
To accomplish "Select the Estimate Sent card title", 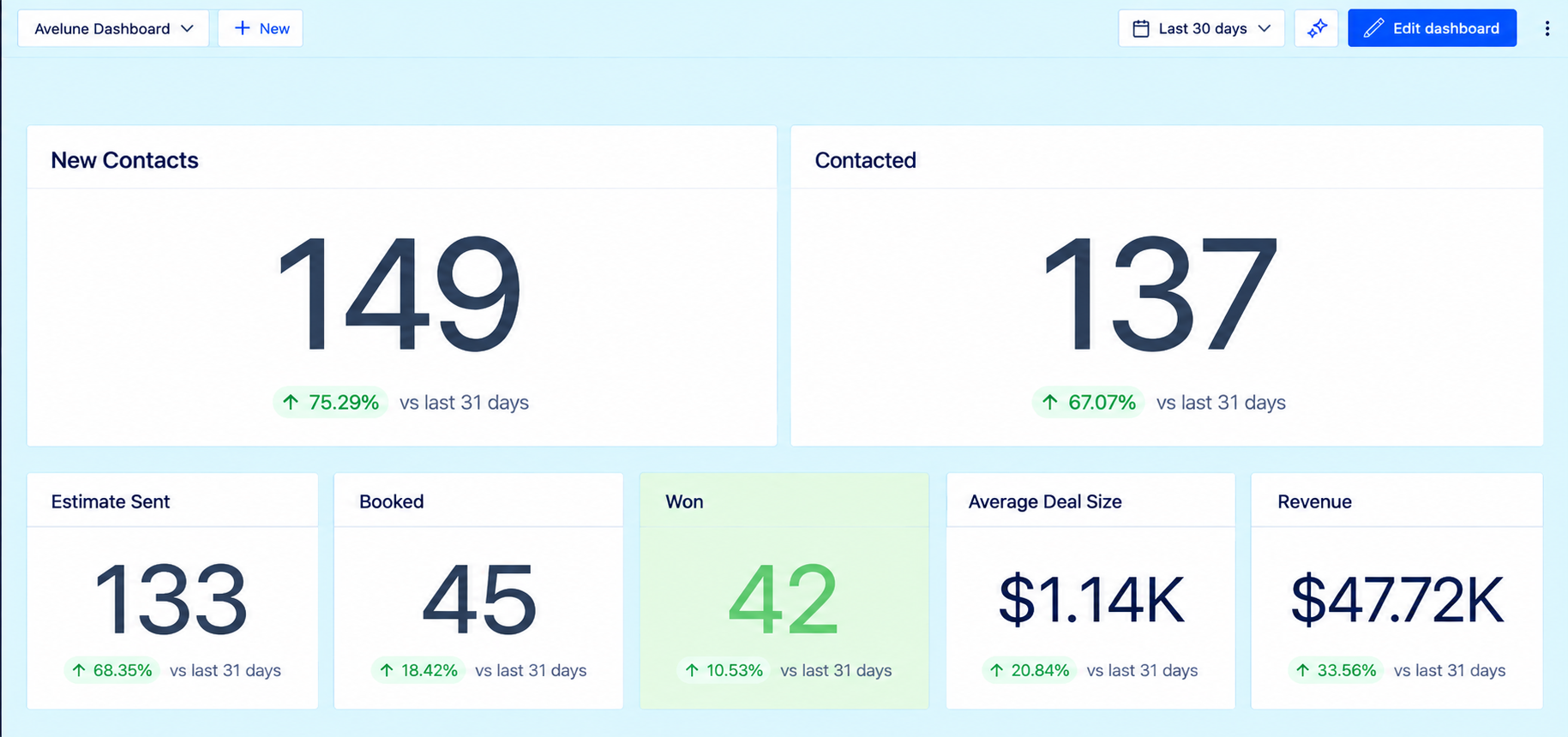I will tap(111, 501).
